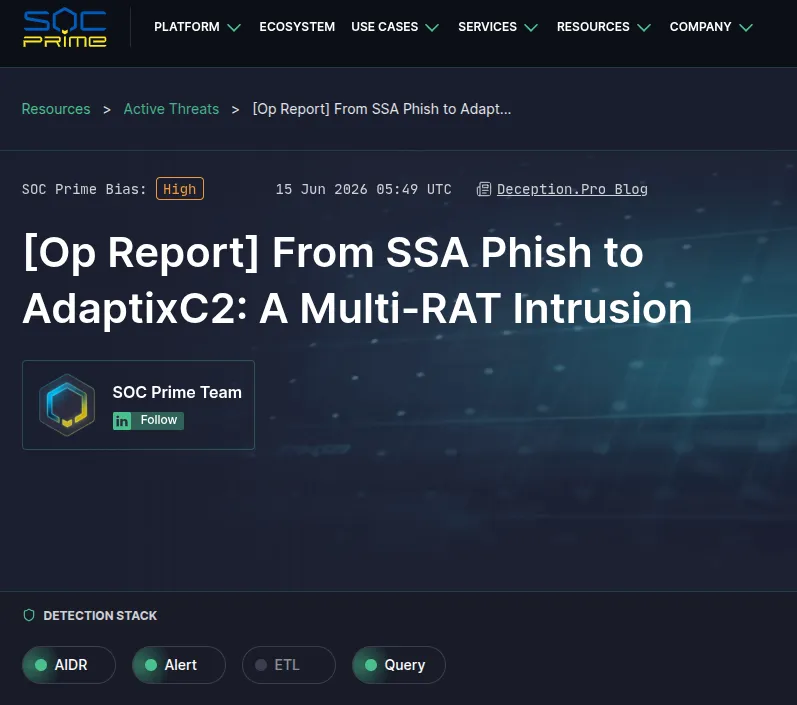Expand the Company chevron arrow

point(746,27)
